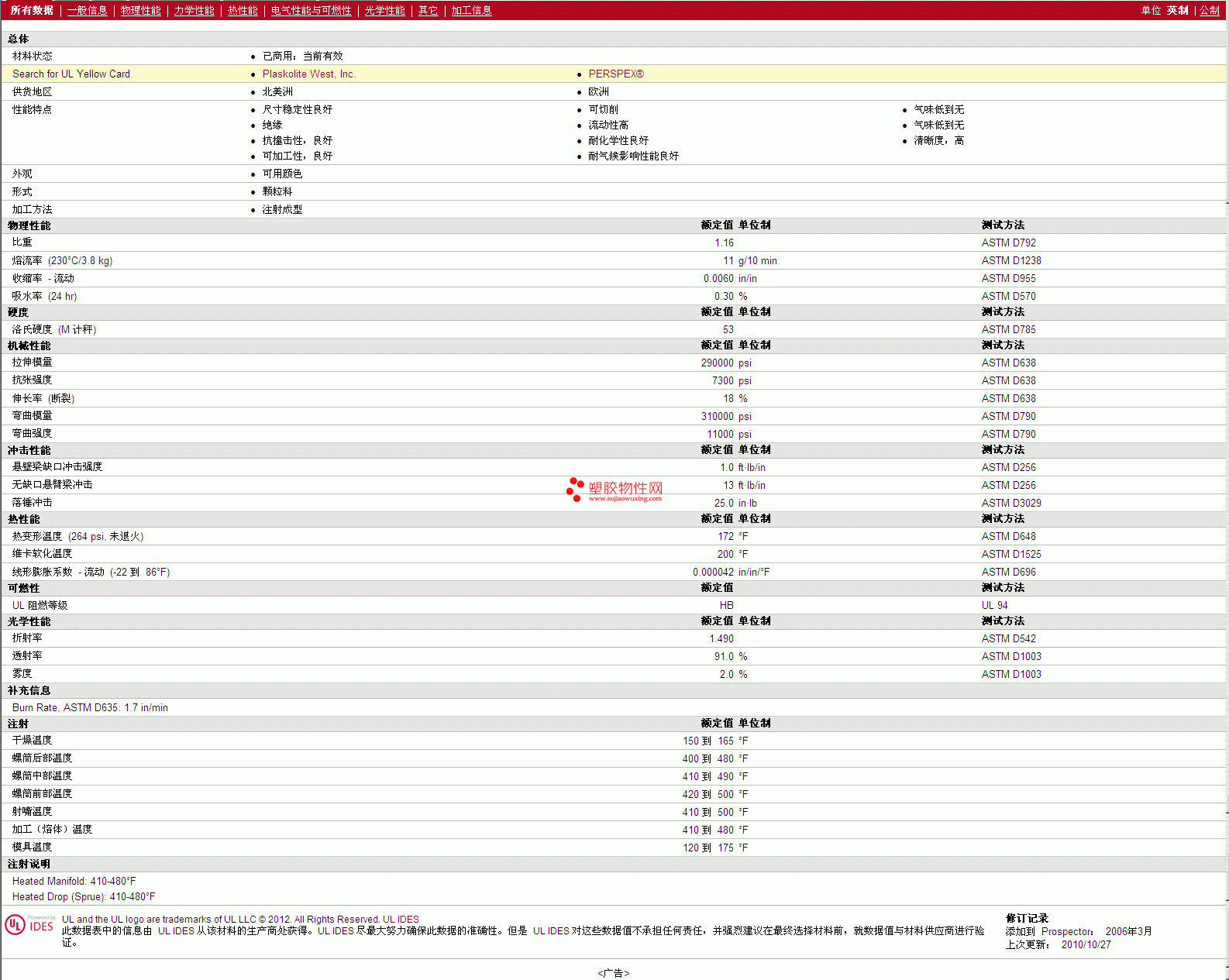Viewport: 1229px width, 980px height.
Task: Click the Search for UL Yellow Card label
Action: pyautogui.click(x=71, y=74)
